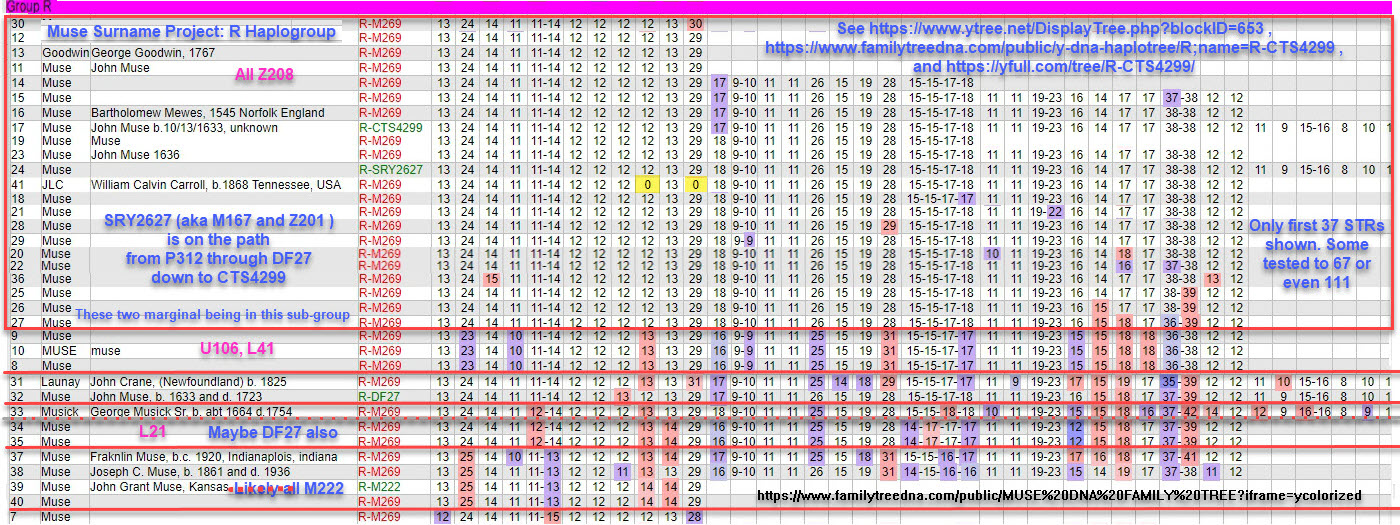Click the Launay surname cell

(60, 382)
